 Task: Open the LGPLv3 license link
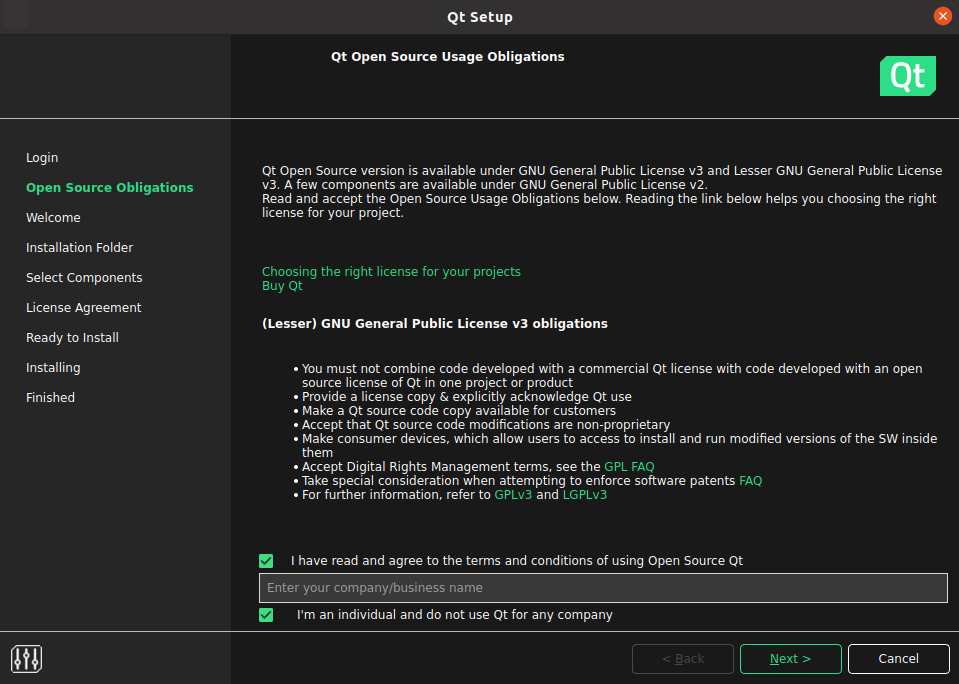[x=585, y=495]
